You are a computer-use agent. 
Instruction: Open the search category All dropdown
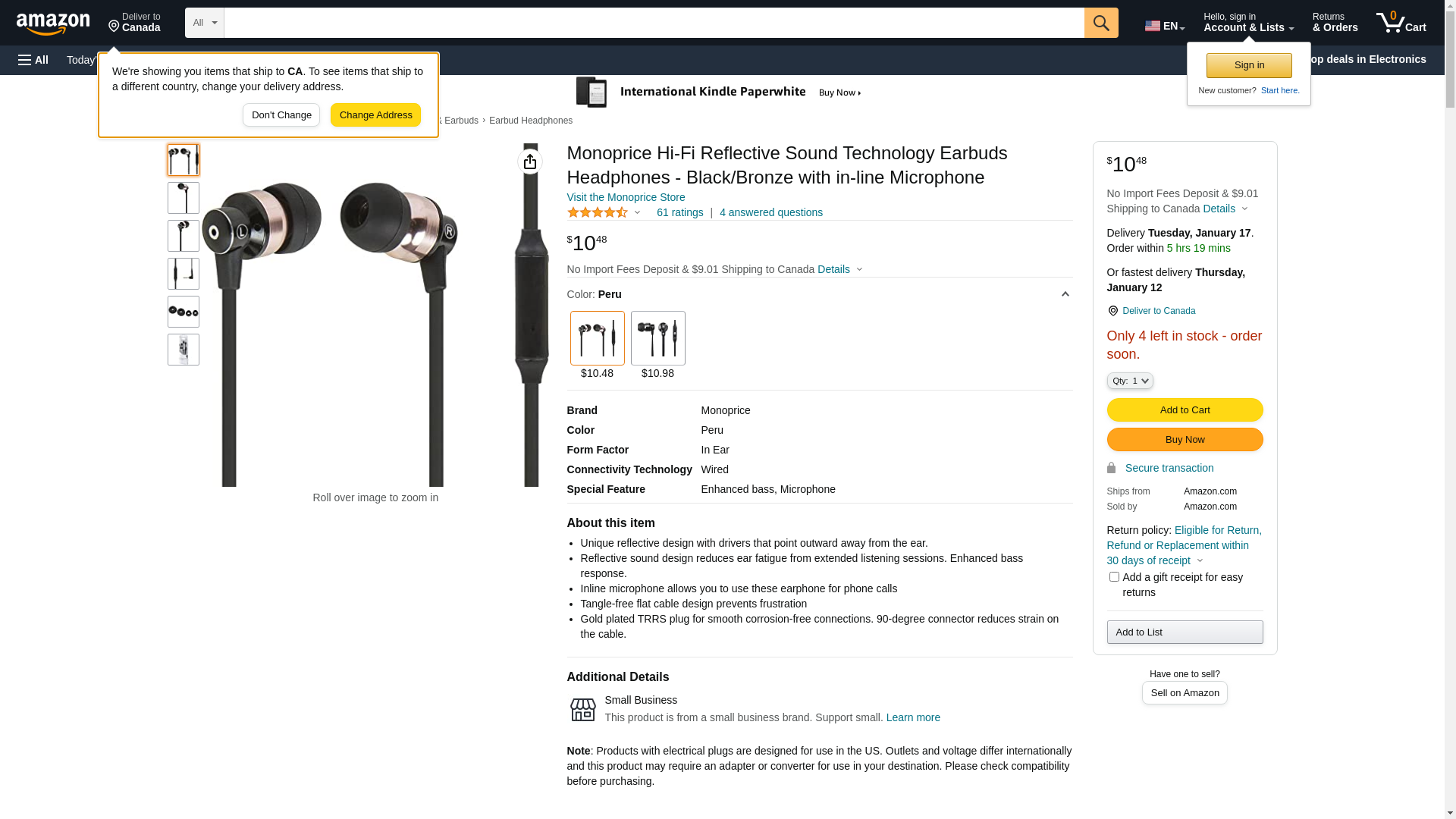[x=204, y=23]
